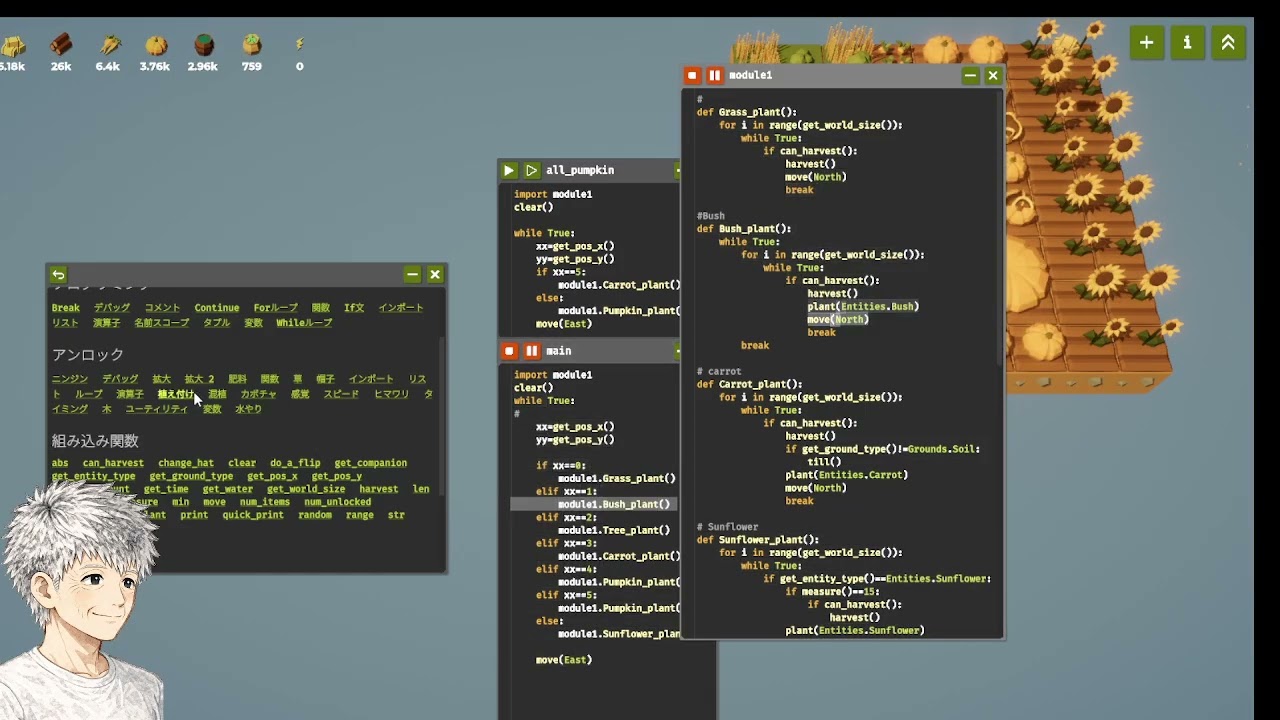Open the ニンジン unlock link

tap(70, 379)
